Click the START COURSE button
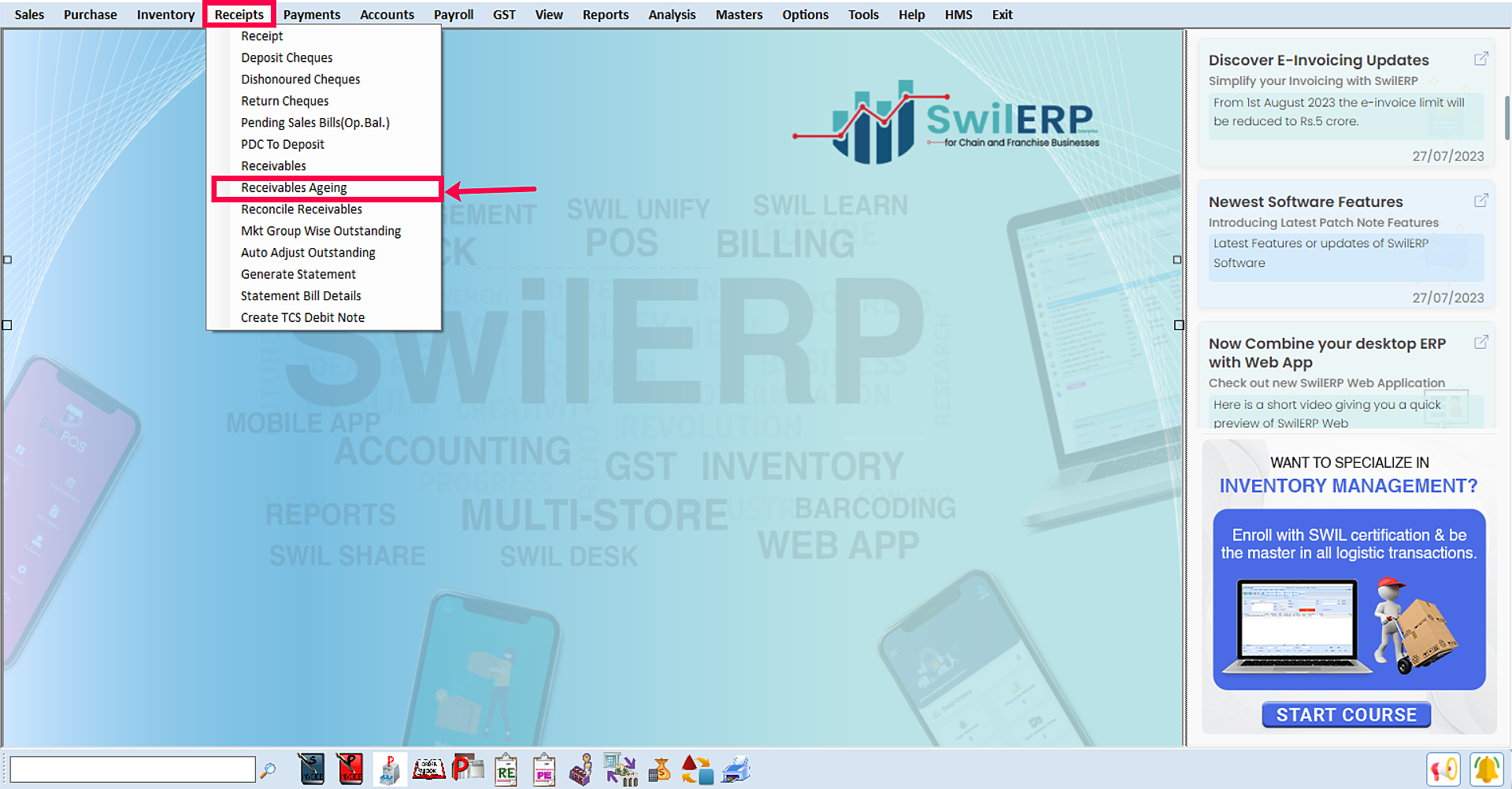 tap(1346, 715)
